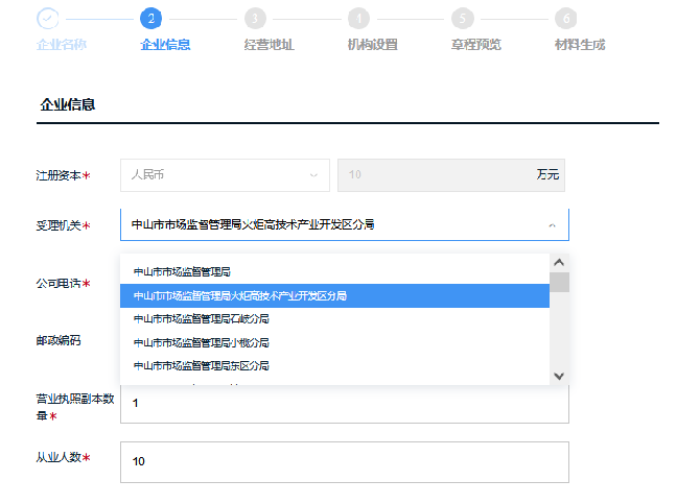Click the 万元 unit text
Image resolution: width=700 pixels, height=504 pixels.
[548, 175]
